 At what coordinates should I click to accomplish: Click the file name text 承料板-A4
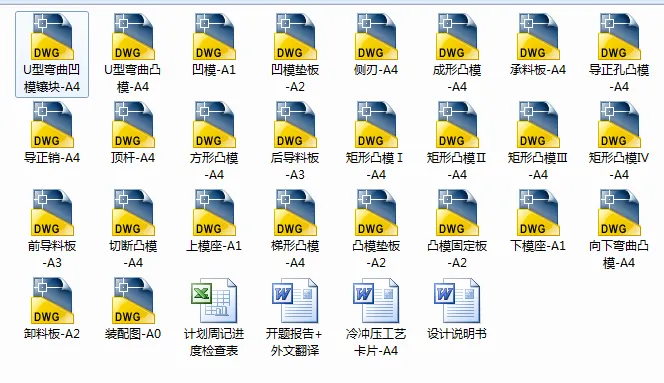(538, 69)
